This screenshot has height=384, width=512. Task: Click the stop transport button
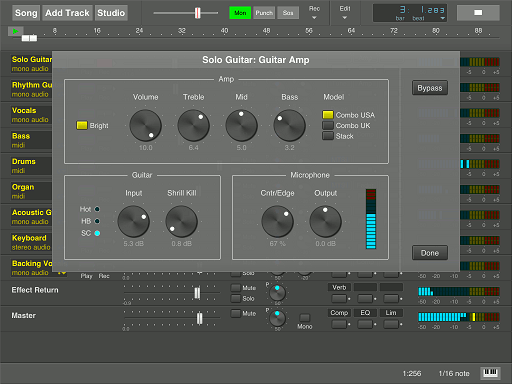478,13
